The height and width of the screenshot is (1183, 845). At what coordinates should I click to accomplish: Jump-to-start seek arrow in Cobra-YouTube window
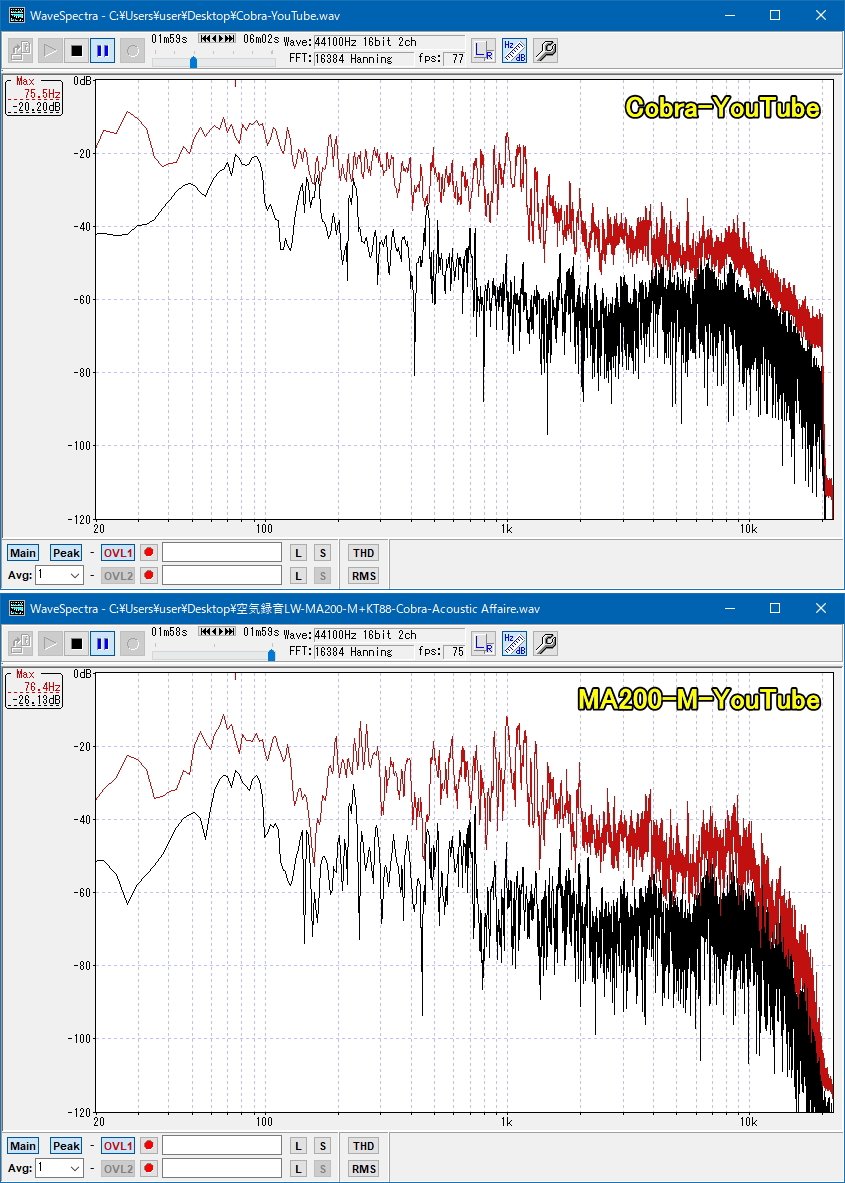click(x=204, y=38)
